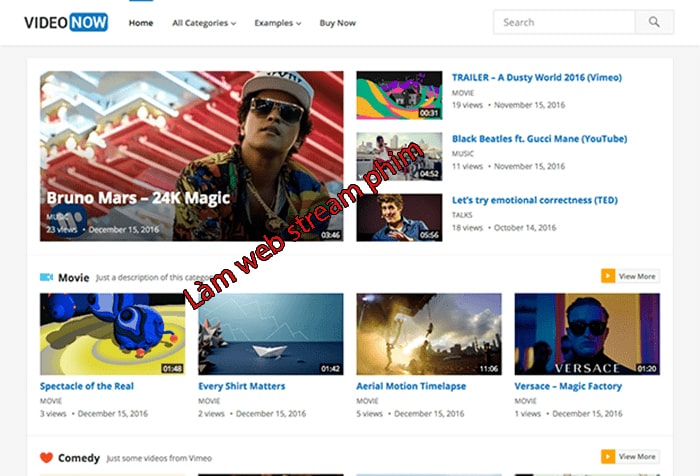The image size is (700, 476).
Task: Open the Buy Now menu item
Action: point(338,23)
